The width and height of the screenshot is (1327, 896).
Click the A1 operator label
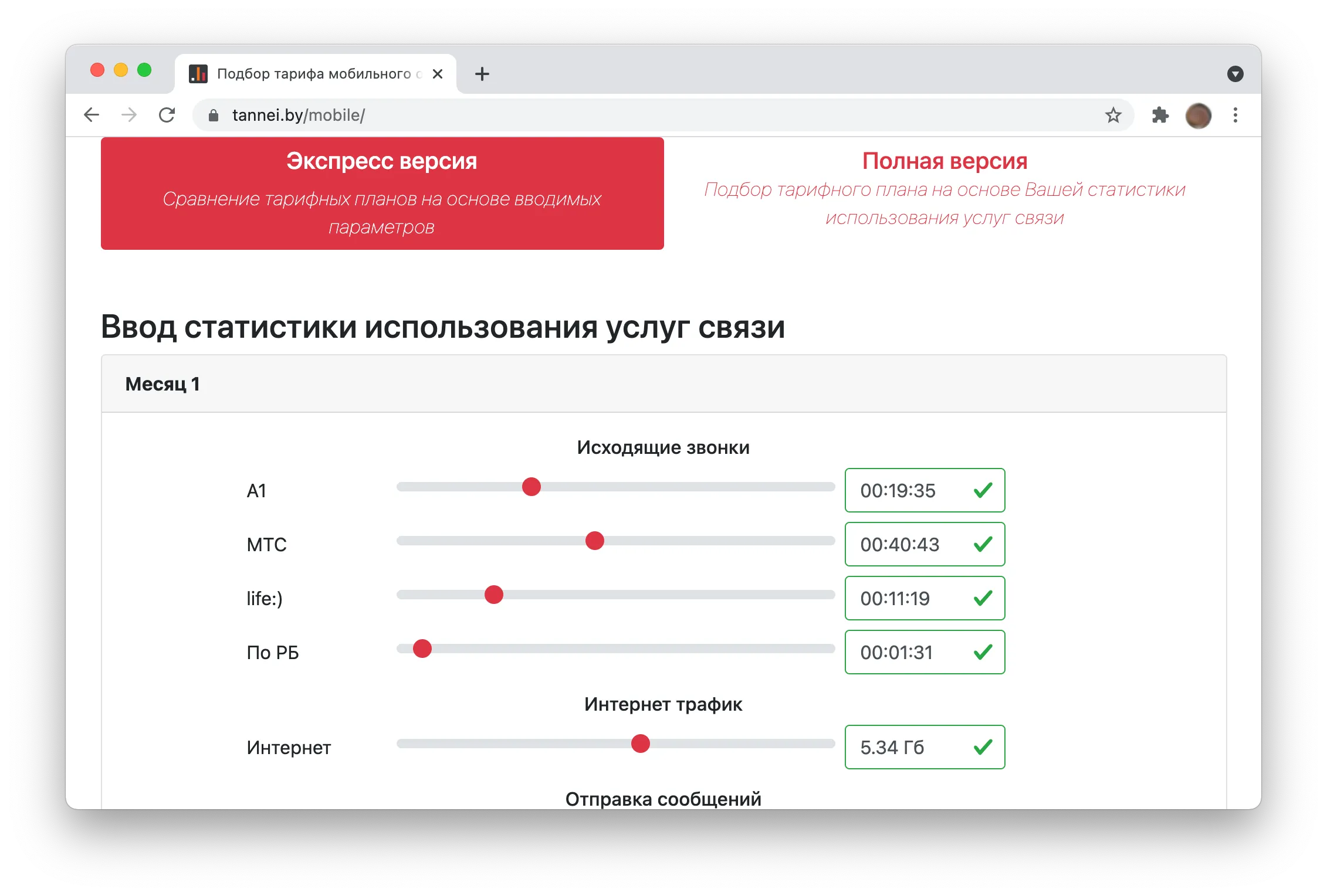256,491
